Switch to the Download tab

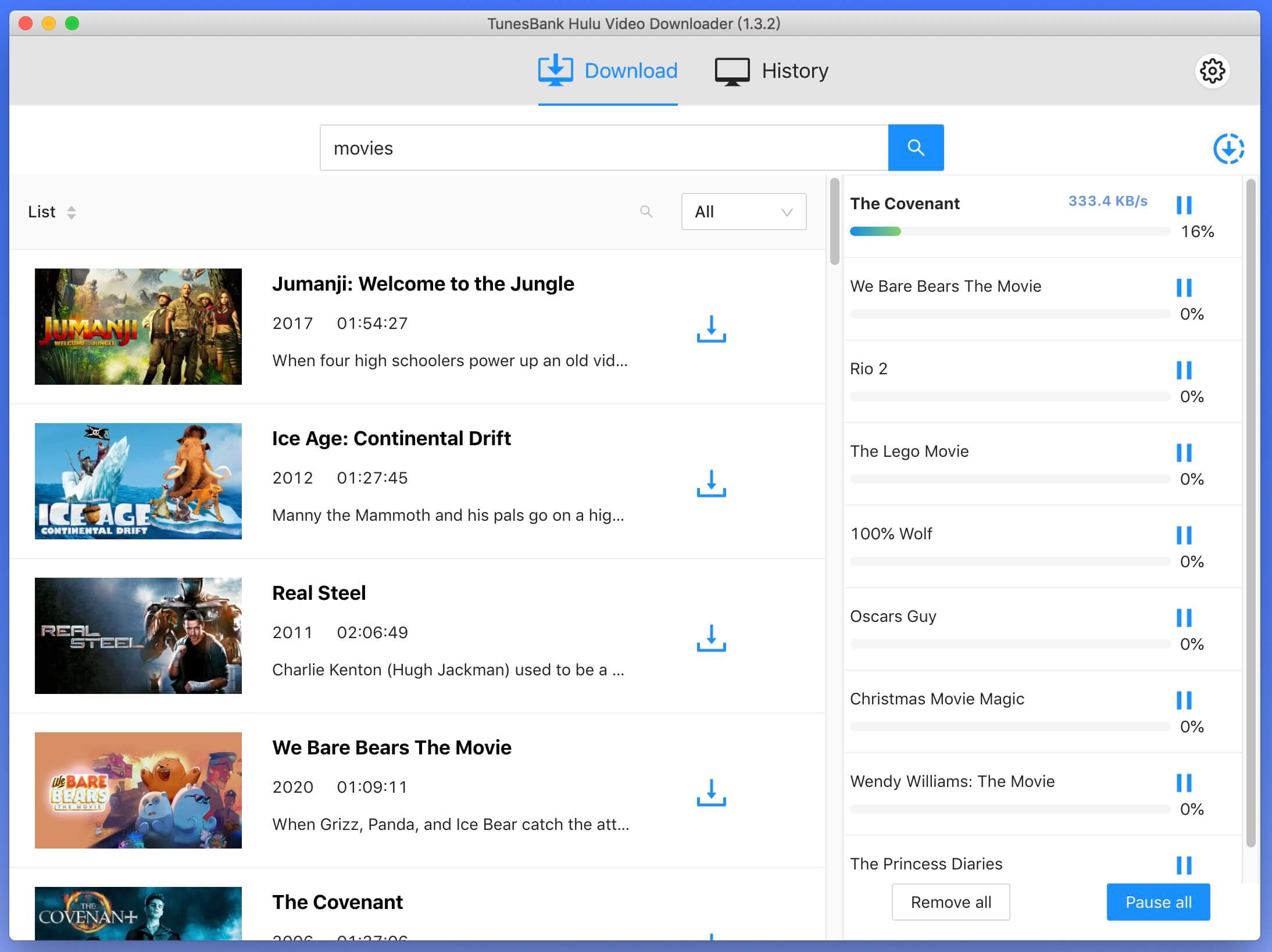pos(607,69)
